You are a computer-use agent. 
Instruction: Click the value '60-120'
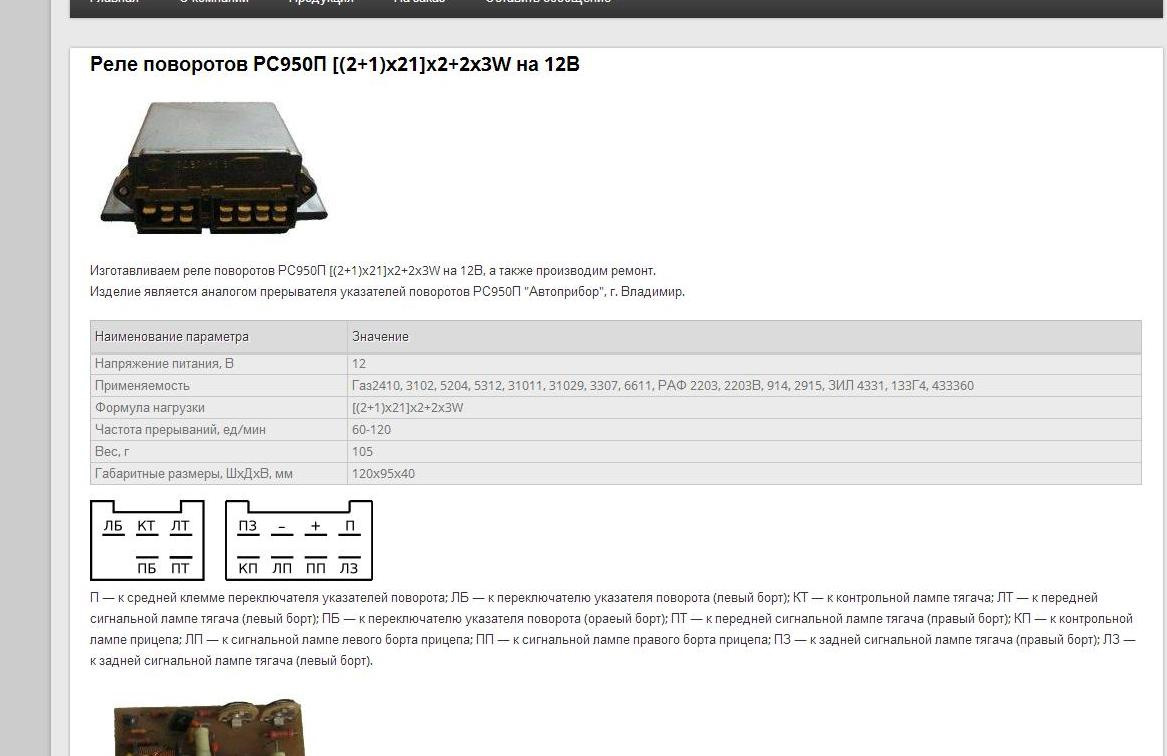click(x=371, y=429)
